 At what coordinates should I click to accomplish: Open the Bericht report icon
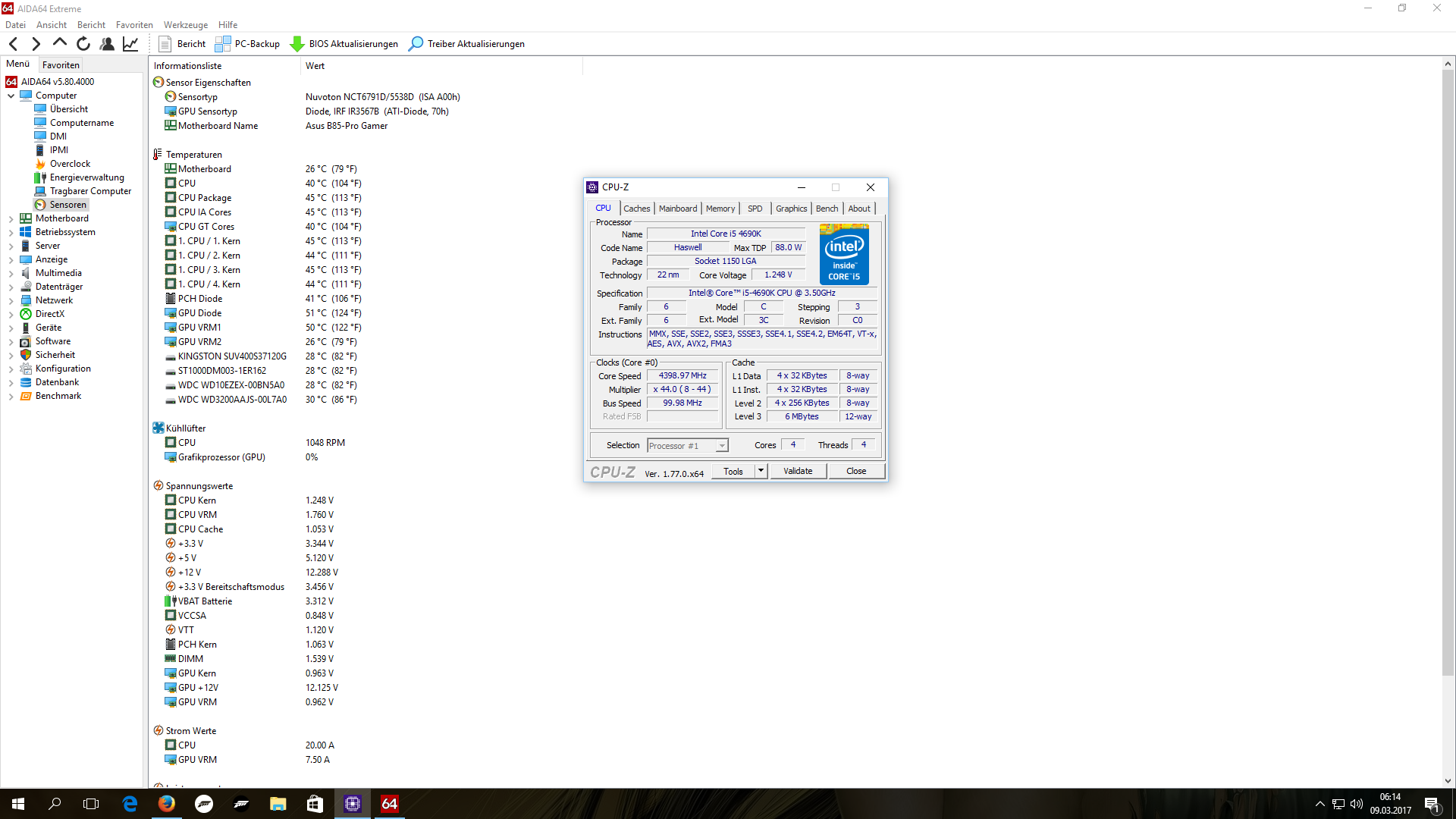pyautogui.click(x=165, y=44)
